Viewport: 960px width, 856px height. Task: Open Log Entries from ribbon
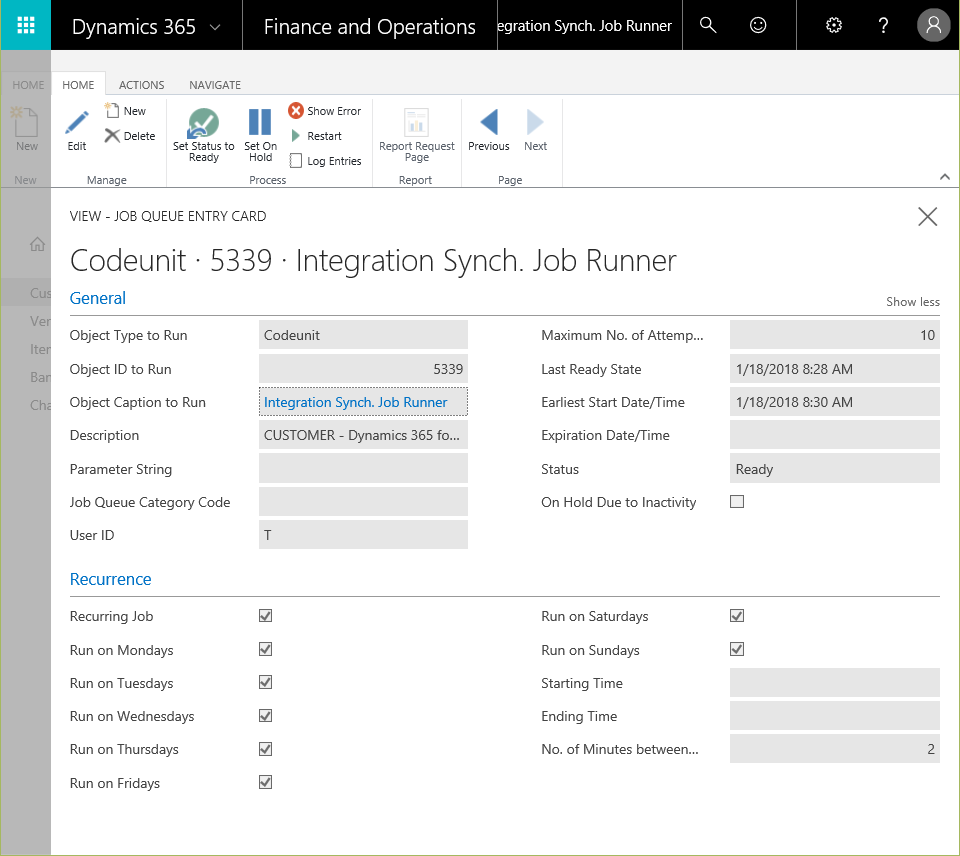(325, 161)
